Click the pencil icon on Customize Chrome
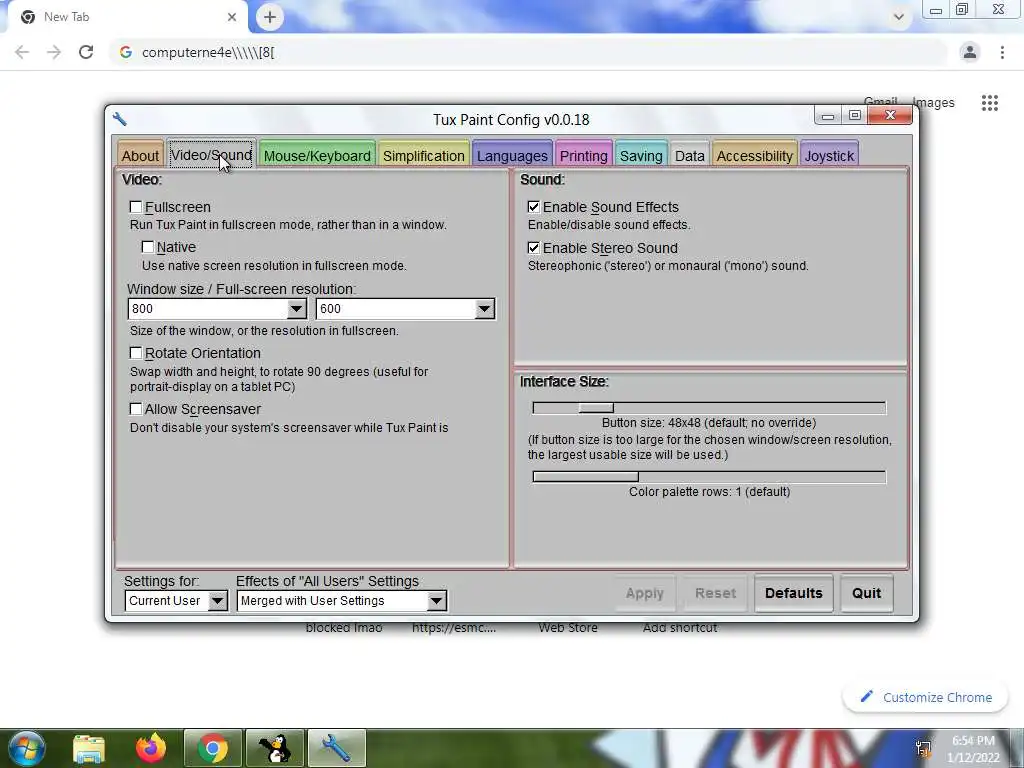Screen dimensions: 1024x768 point(867,697)
